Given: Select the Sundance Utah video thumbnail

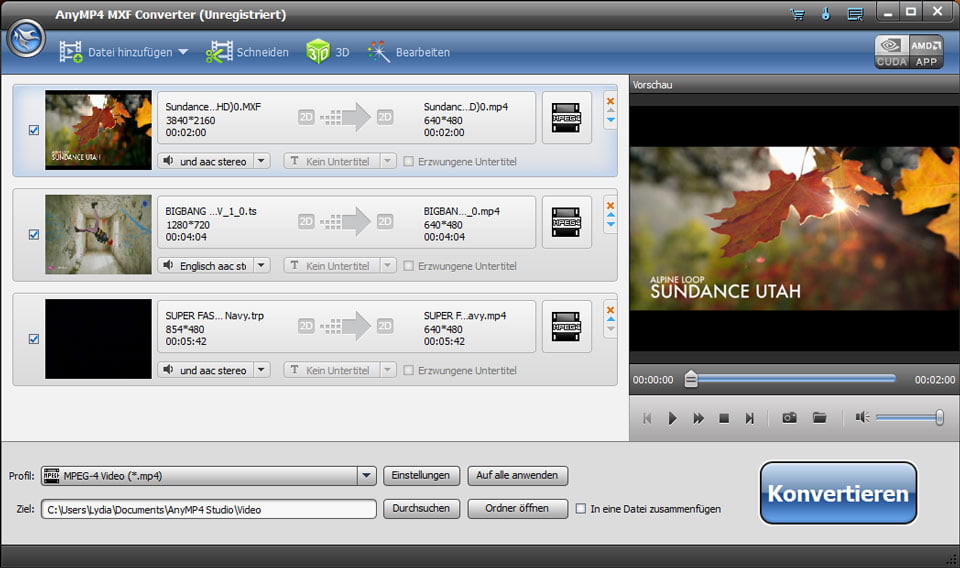Looking at the screenshot, I should coord(98,130).
